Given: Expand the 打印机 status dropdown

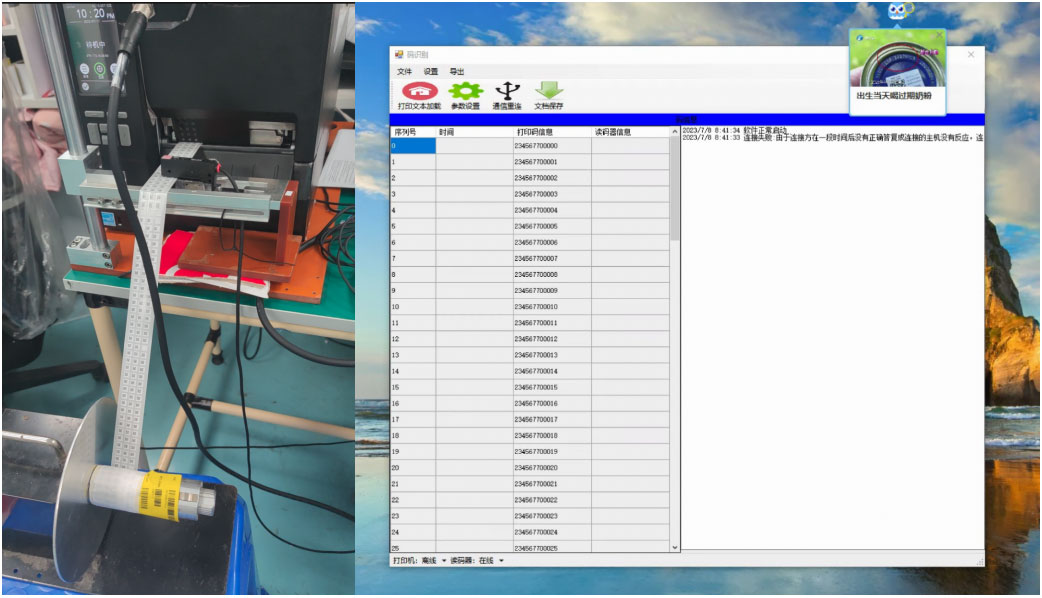Looking at the screenshot, I should click(x=444, y=561).
